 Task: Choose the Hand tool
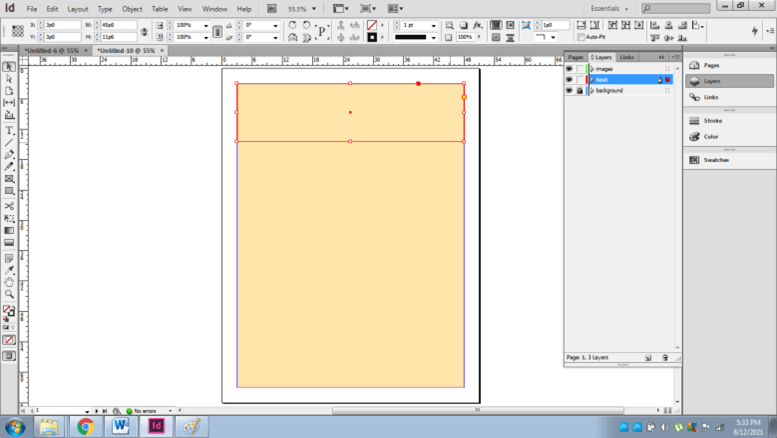(x=10, y=282)
